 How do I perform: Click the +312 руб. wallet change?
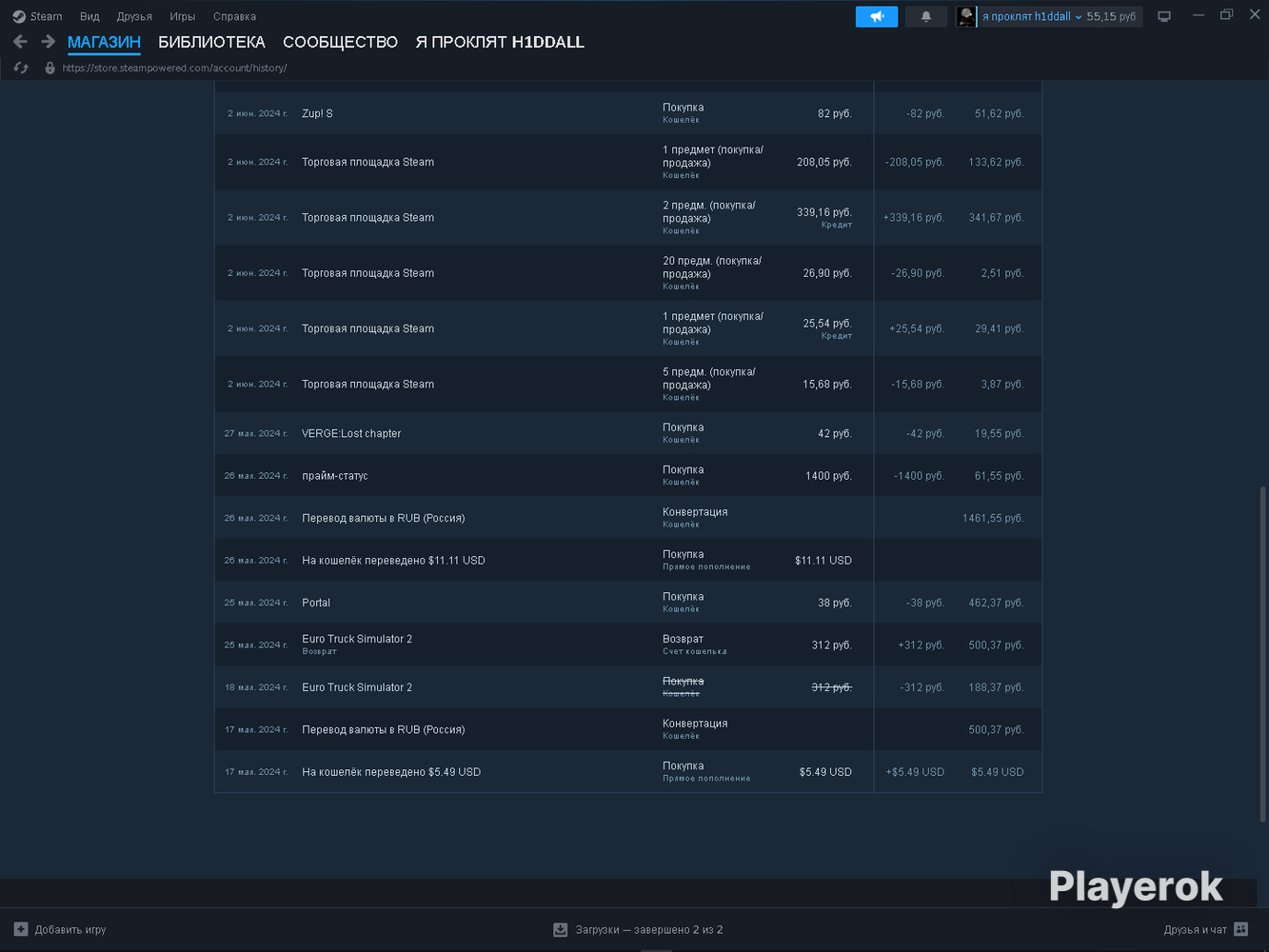coord(922,645)
